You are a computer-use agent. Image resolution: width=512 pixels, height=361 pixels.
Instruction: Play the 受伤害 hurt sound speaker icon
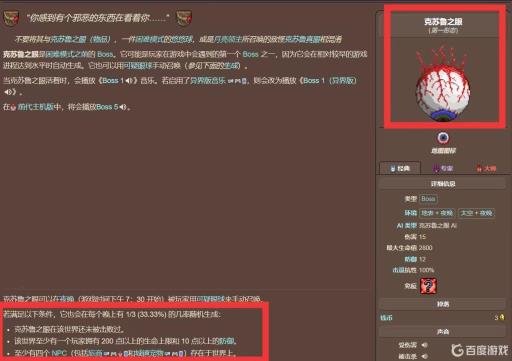[424, 345]
